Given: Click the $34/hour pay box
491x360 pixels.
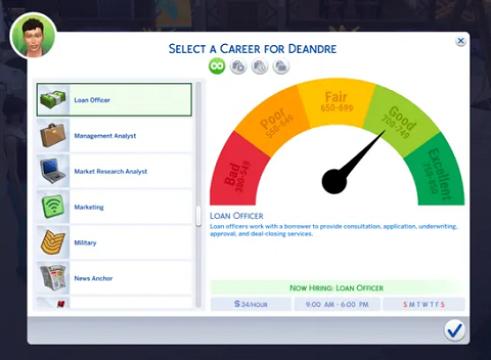Looking at the screenshot, I should (x=251, y=304).
